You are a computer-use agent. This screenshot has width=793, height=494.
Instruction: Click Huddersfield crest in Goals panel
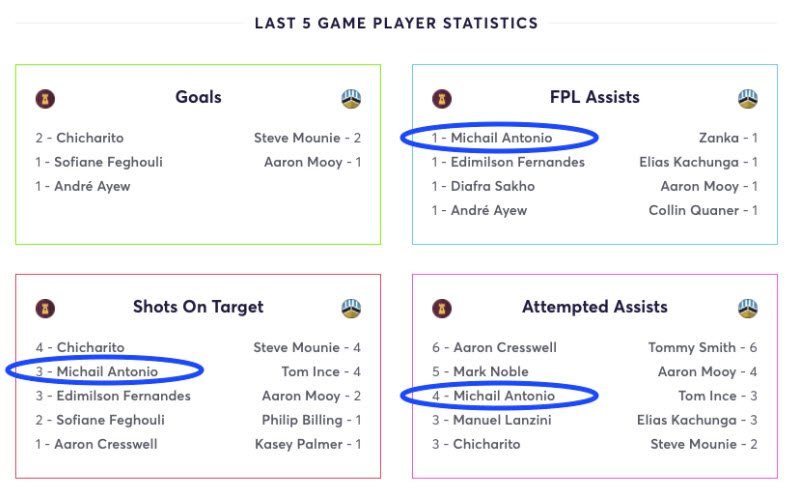click(351, 99)
